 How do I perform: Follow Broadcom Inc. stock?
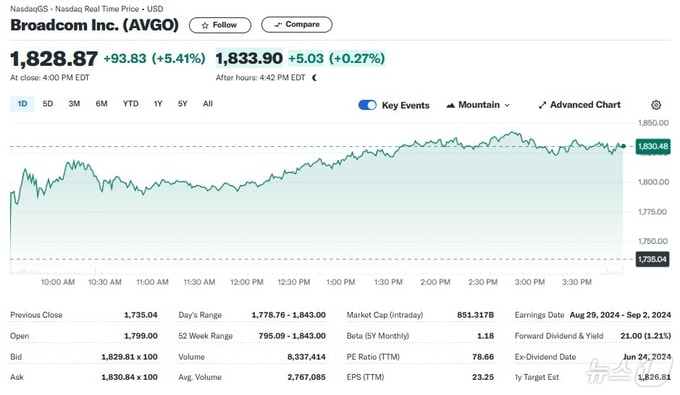[x=220, y=25]
